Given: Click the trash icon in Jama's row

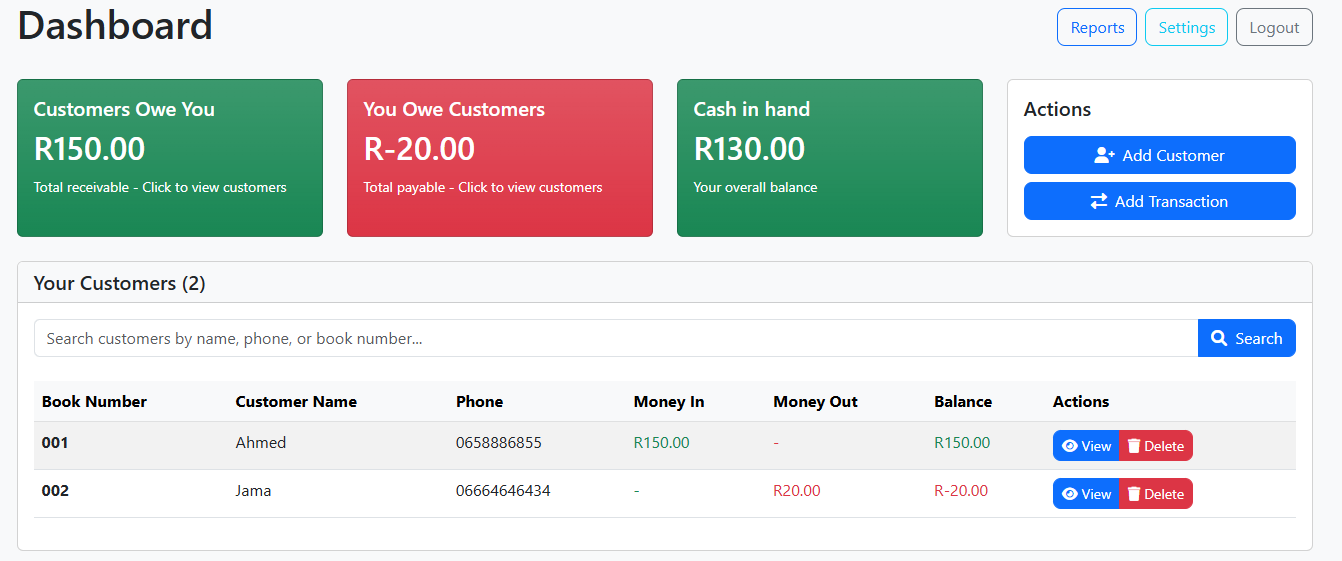Looking at the screenshot, I should point(1134,494).
